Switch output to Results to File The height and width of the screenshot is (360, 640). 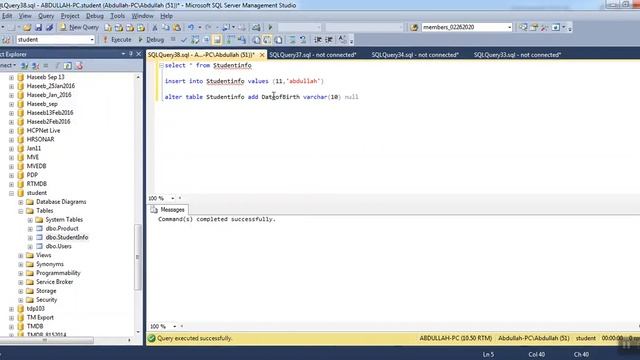[x=278, y=40]
